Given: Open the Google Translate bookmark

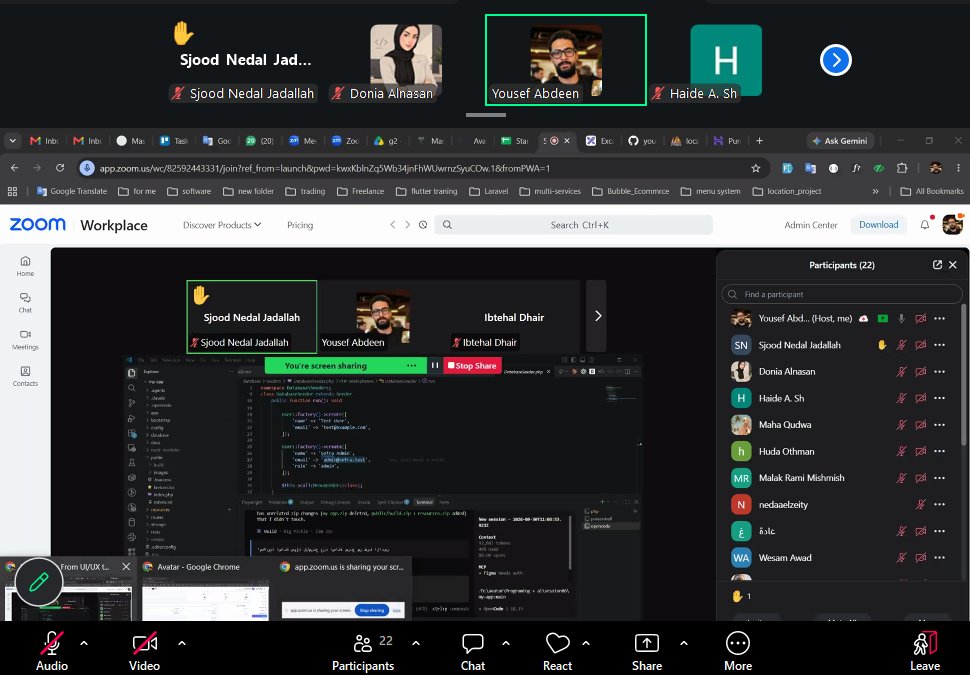Looking at the screenshot, I should click(72, 191).
